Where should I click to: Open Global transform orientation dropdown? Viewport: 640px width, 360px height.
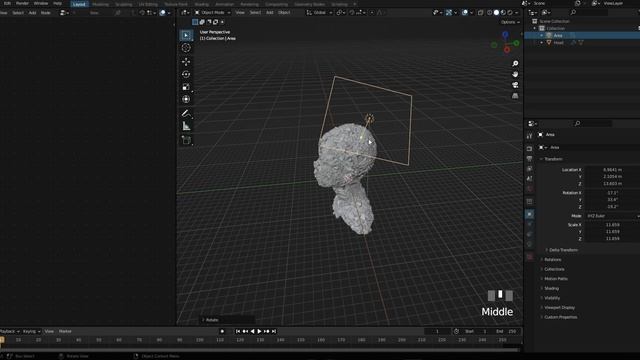click(x=319, y=13)
